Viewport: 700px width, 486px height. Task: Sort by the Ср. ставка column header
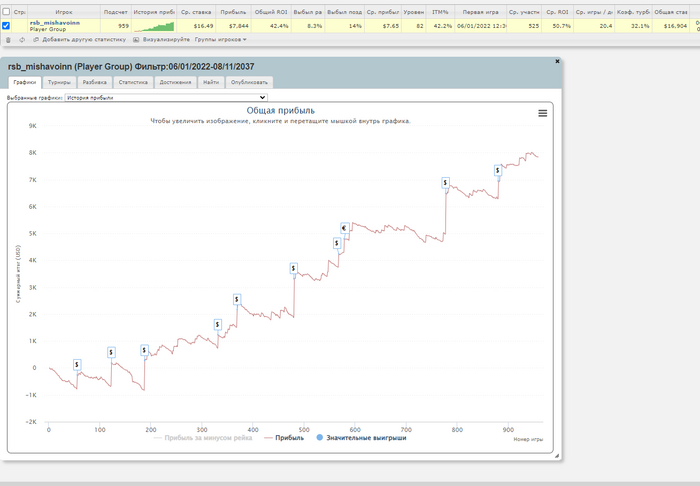(196, 12)
